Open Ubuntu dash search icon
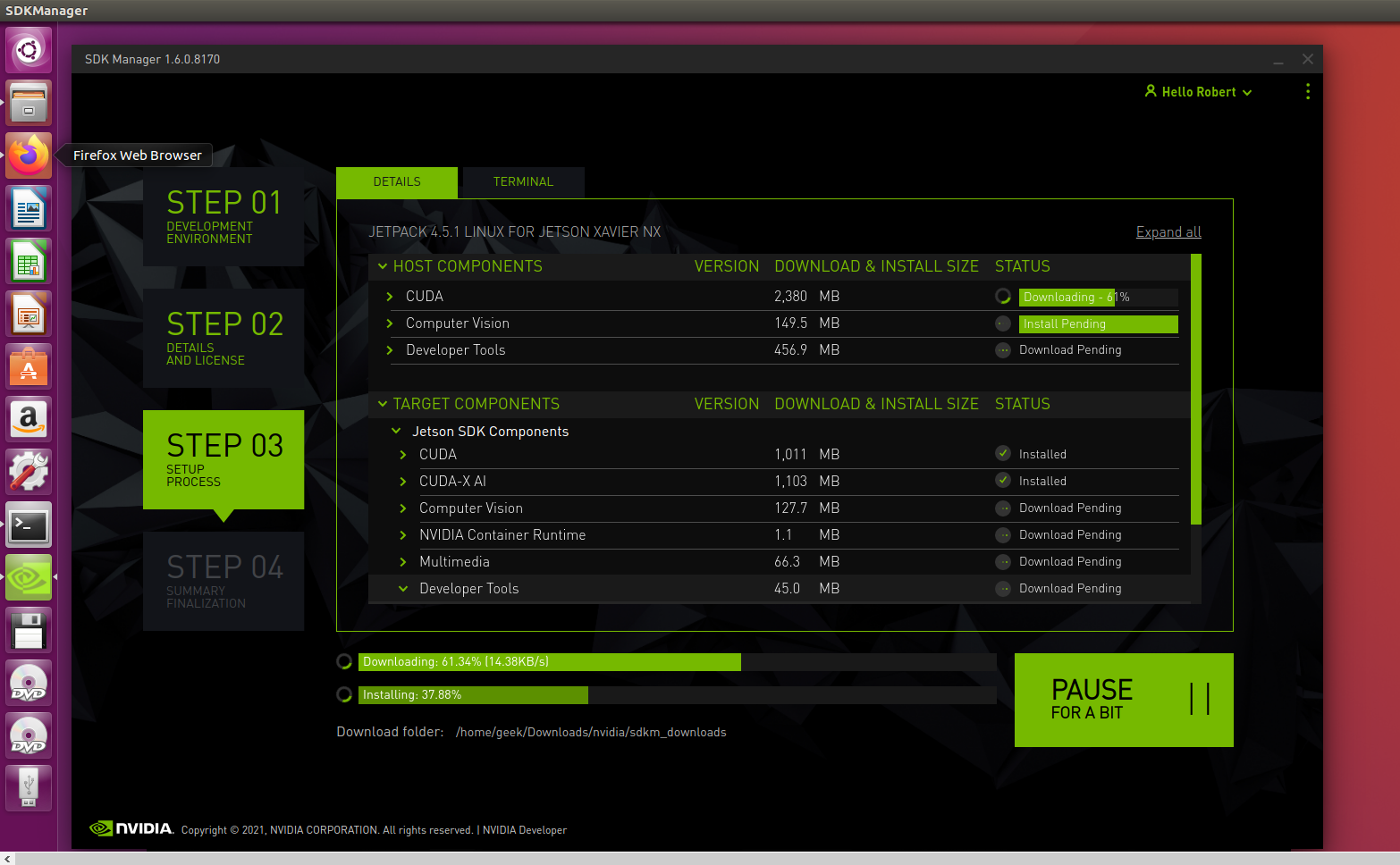Viewport: 1400px width, 865px height. pyautogui.click(x=29, y=50)
